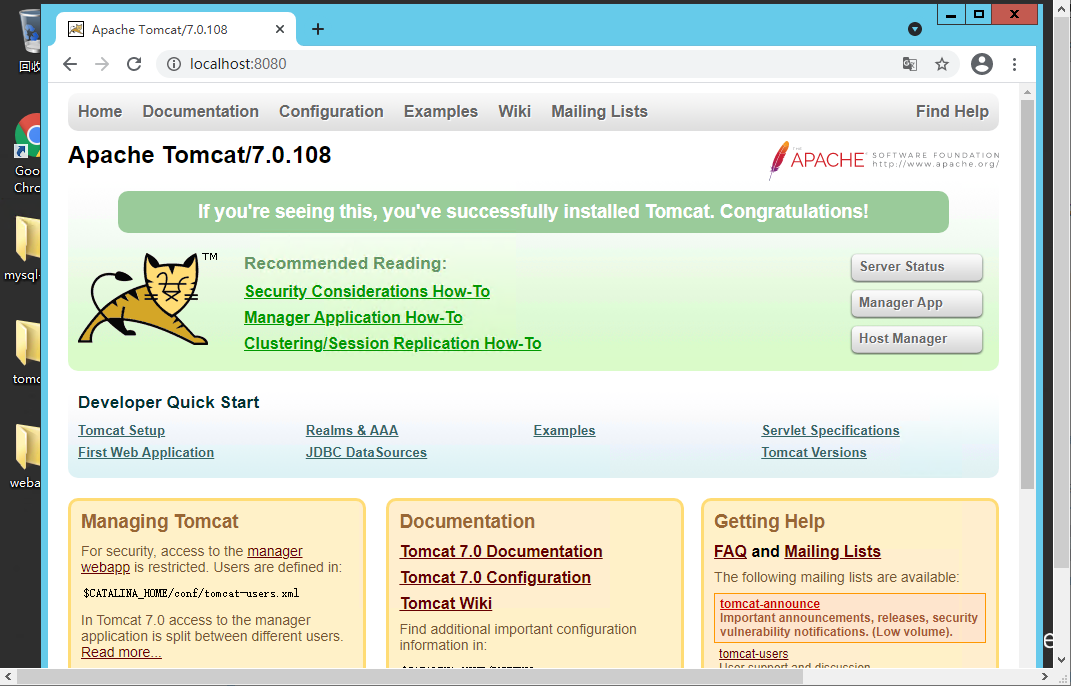The width and height of the screenshot is (1071, 686).
Task: Open Mailing Lists in navigation bar
Action: (599, 111)
